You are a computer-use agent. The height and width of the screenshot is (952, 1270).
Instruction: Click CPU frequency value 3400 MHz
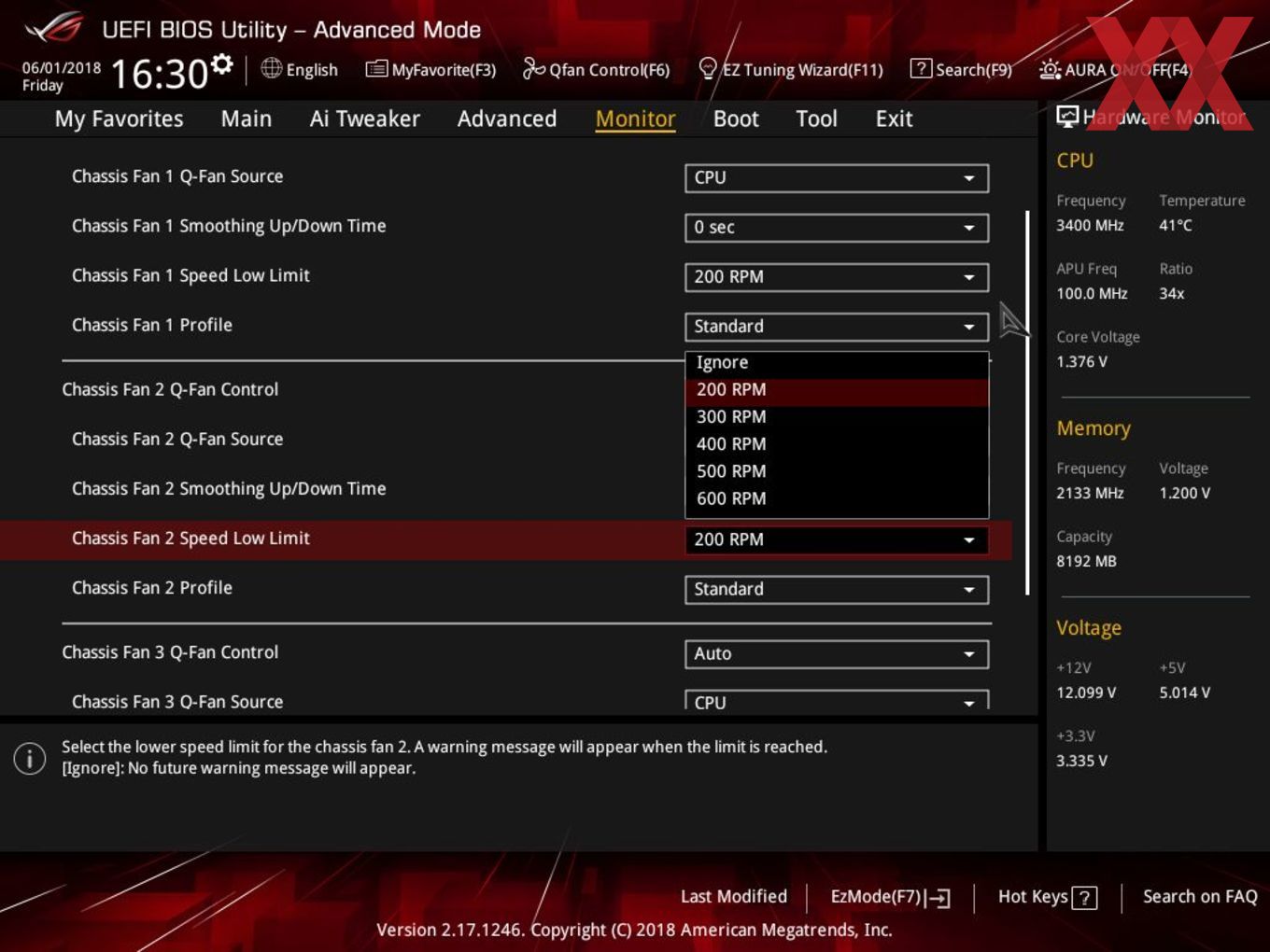1090,225
